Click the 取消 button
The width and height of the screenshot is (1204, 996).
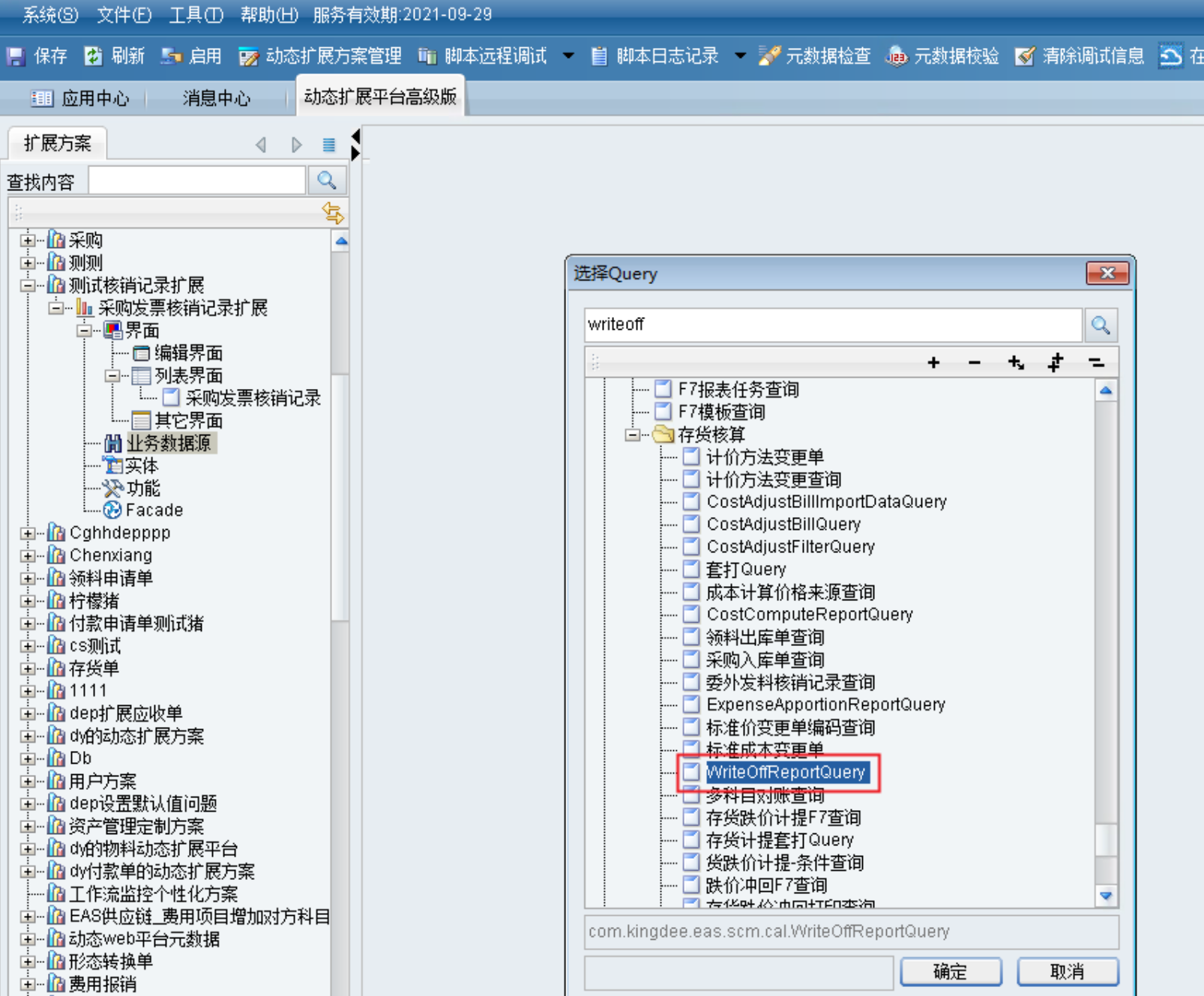click(x=1068, y=972)
